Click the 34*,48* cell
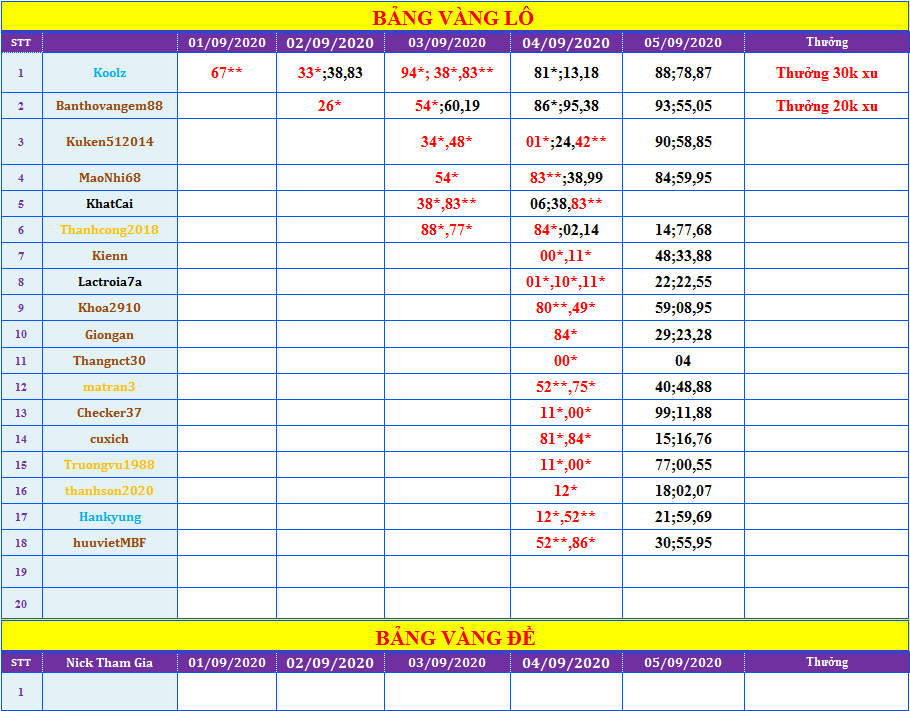The width and height of the screenshot is (910, 711). [x=447, y=142]
